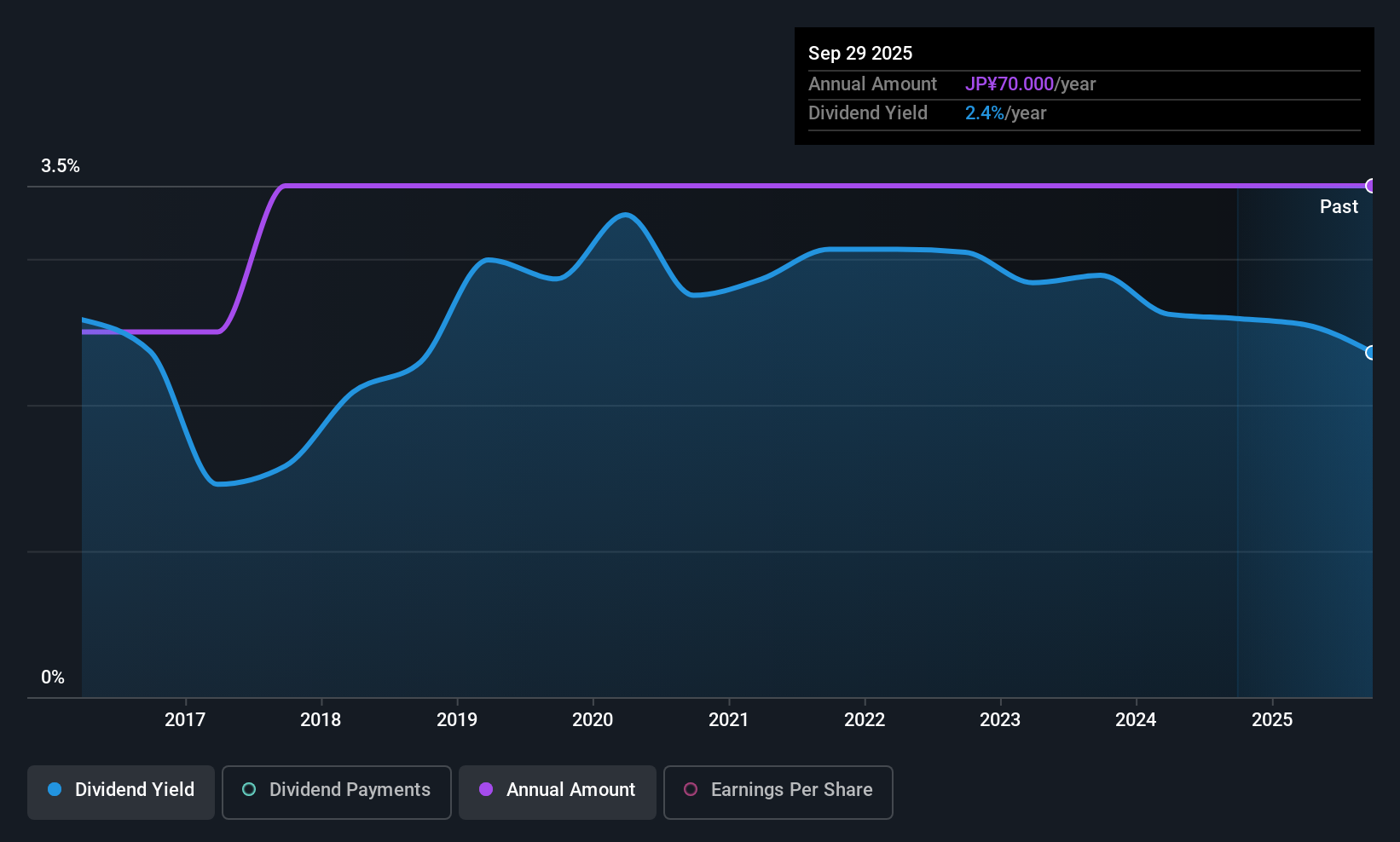Image resolution: width=1400 pixels, height=842 pixels.
Task: Select the 2025 year label
Action: pos(1272,720)
